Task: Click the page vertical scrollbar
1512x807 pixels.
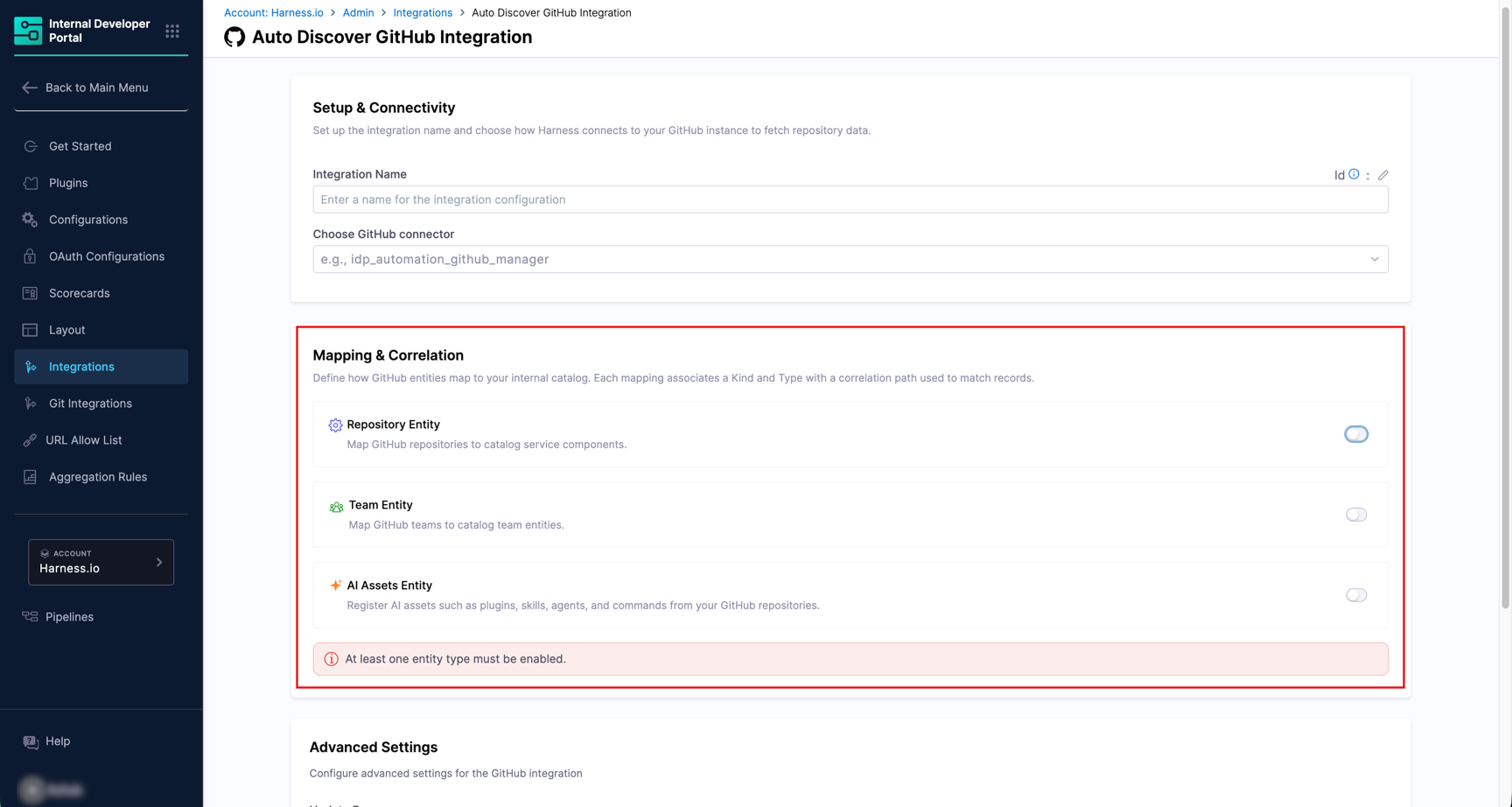Action: (x=1505, y=306)
